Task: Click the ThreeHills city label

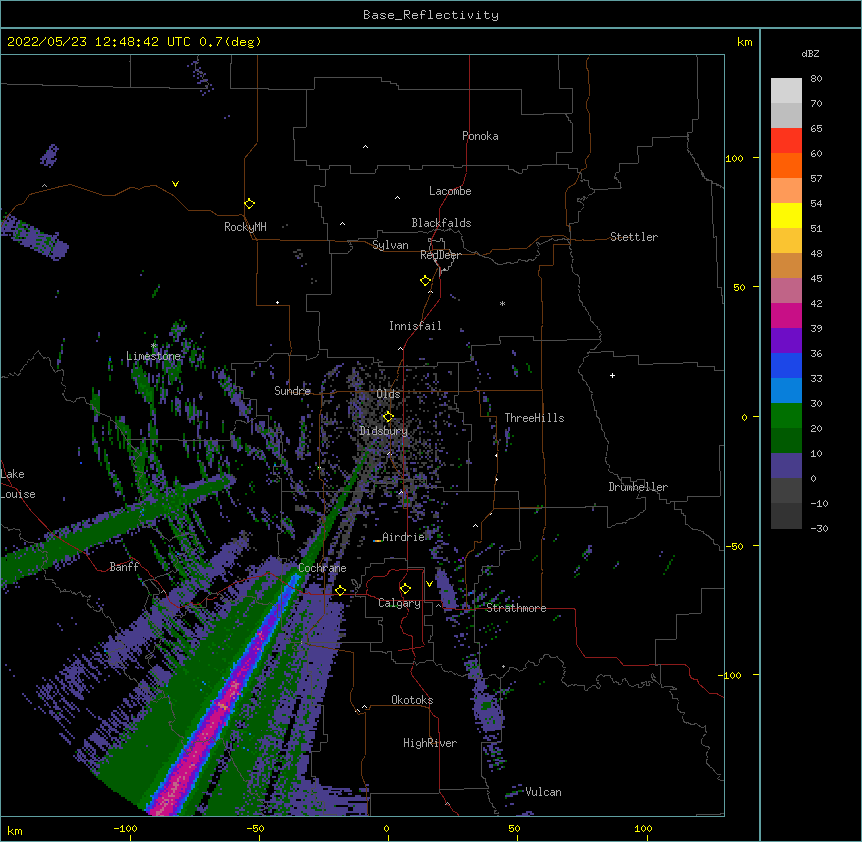Action: 534,418
